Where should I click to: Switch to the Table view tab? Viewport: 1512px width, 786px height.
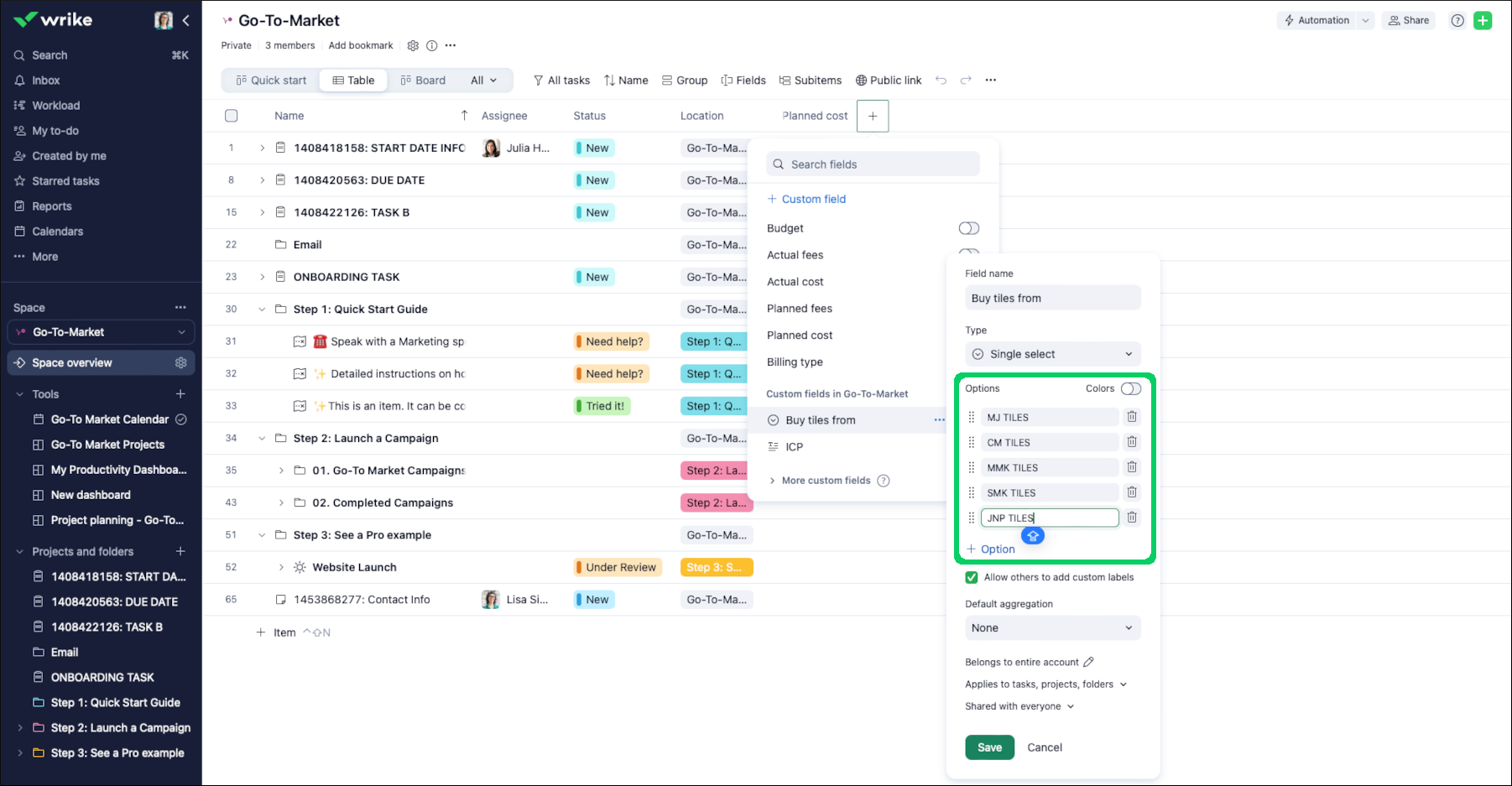[x=353, y=81]
